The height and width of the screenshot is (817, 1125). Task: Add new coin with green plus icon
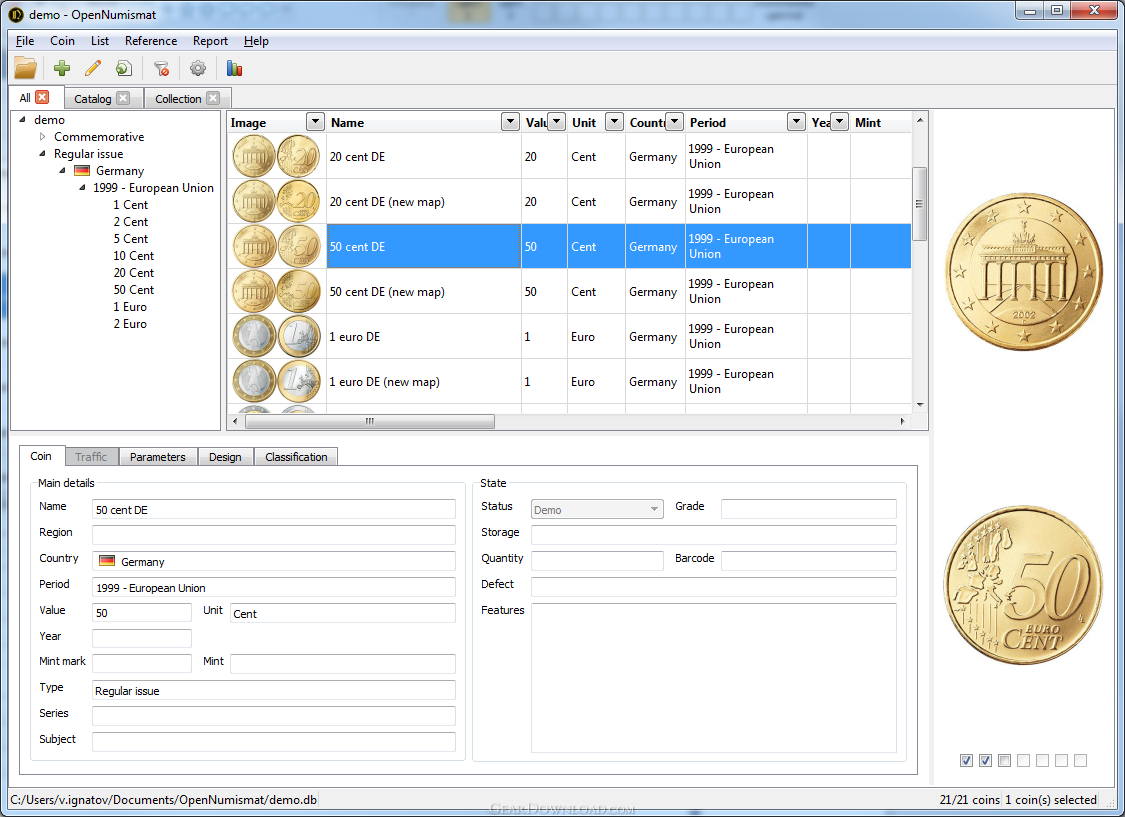(62, 68)
